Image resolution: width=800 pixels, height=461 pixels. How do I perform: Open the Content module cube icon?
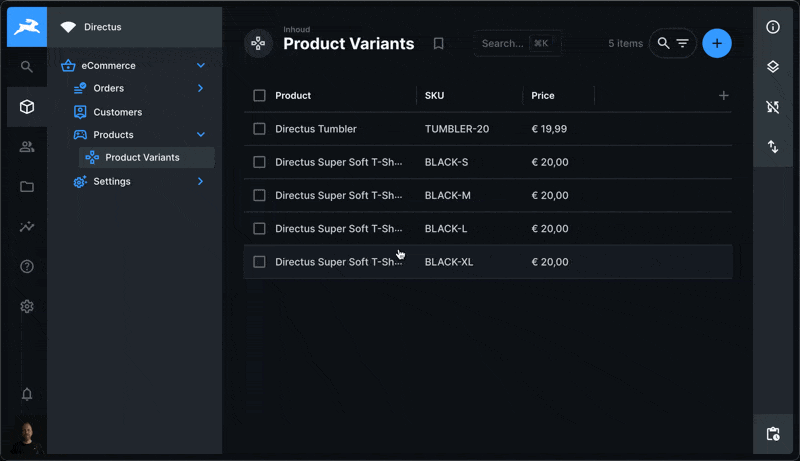pyautogui.click(x=27, y=107)
